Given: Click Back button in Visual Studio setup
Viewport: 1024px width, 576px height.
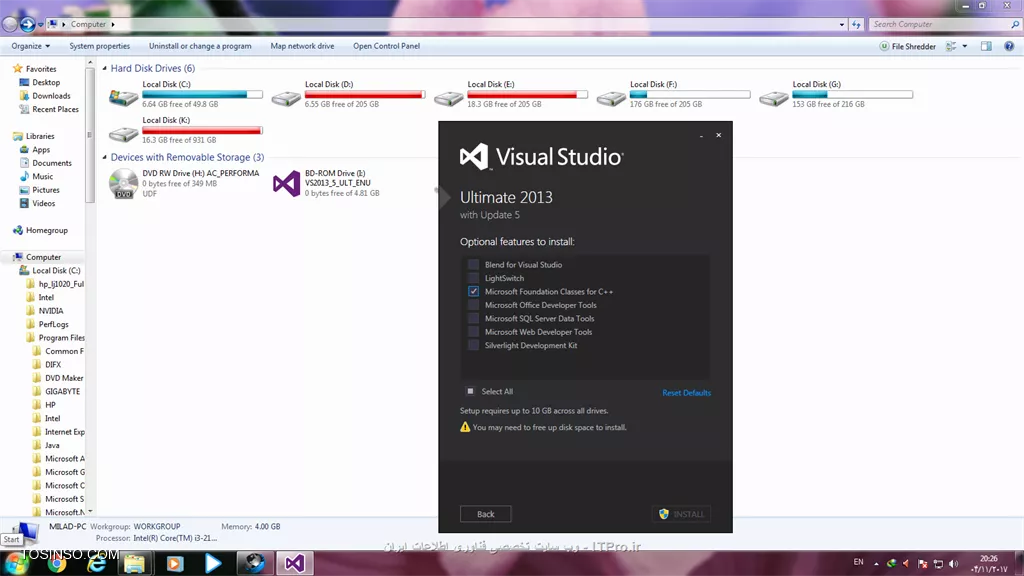Looking at the screenshot, I should click(x=485, y=514).
